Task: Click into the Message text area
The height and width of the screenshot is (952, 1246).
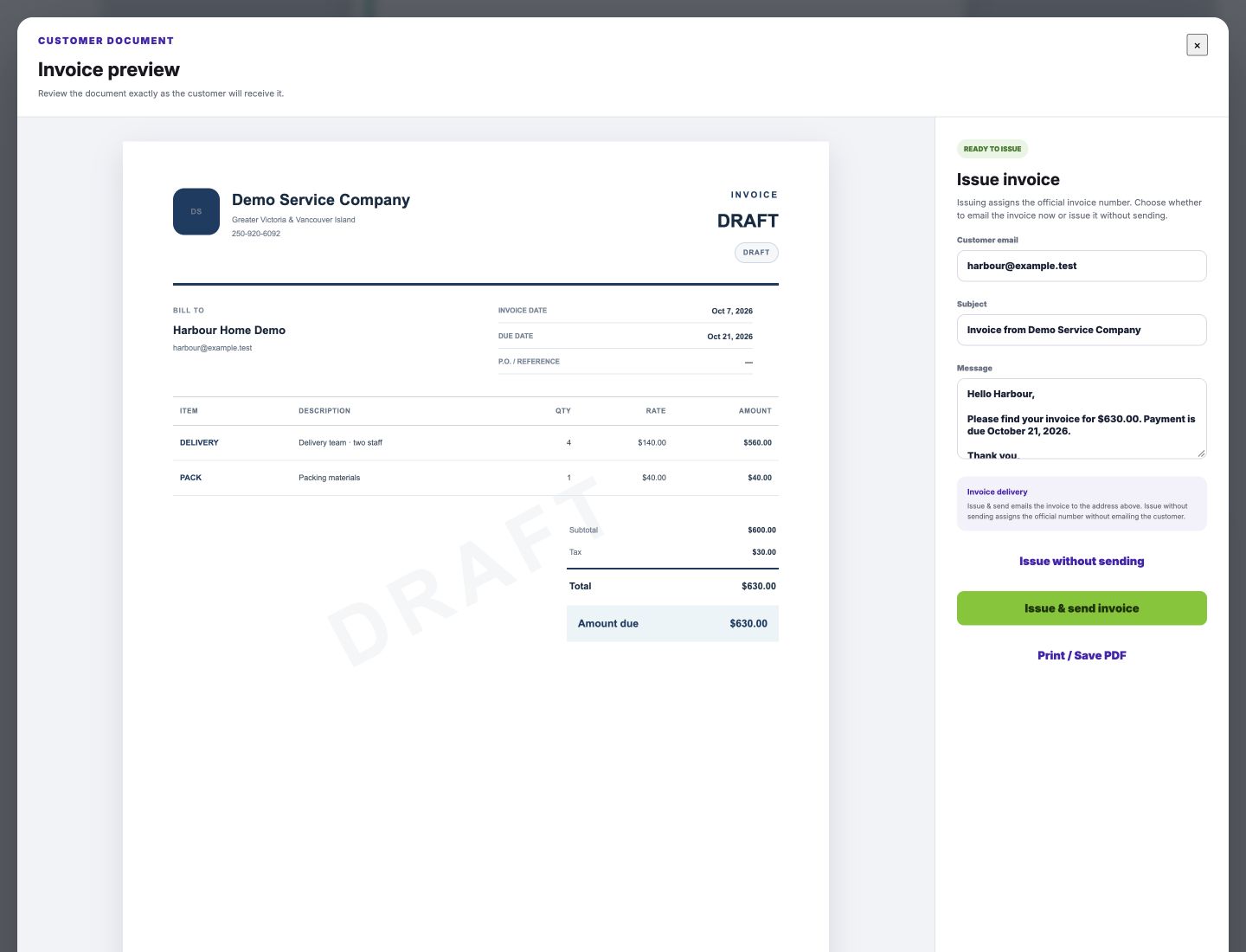Action: coord(1082,419)
